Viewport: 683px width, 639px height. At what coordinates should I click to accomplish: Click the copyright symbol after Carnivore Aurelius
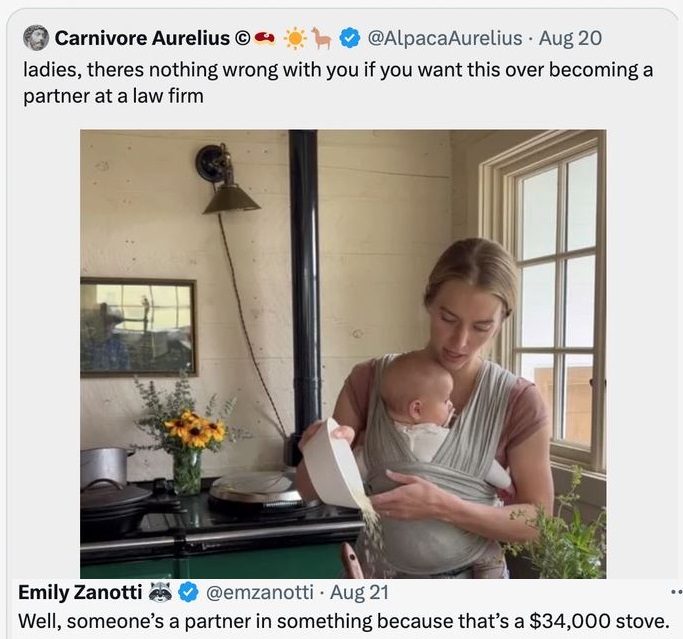coord(241,39)
